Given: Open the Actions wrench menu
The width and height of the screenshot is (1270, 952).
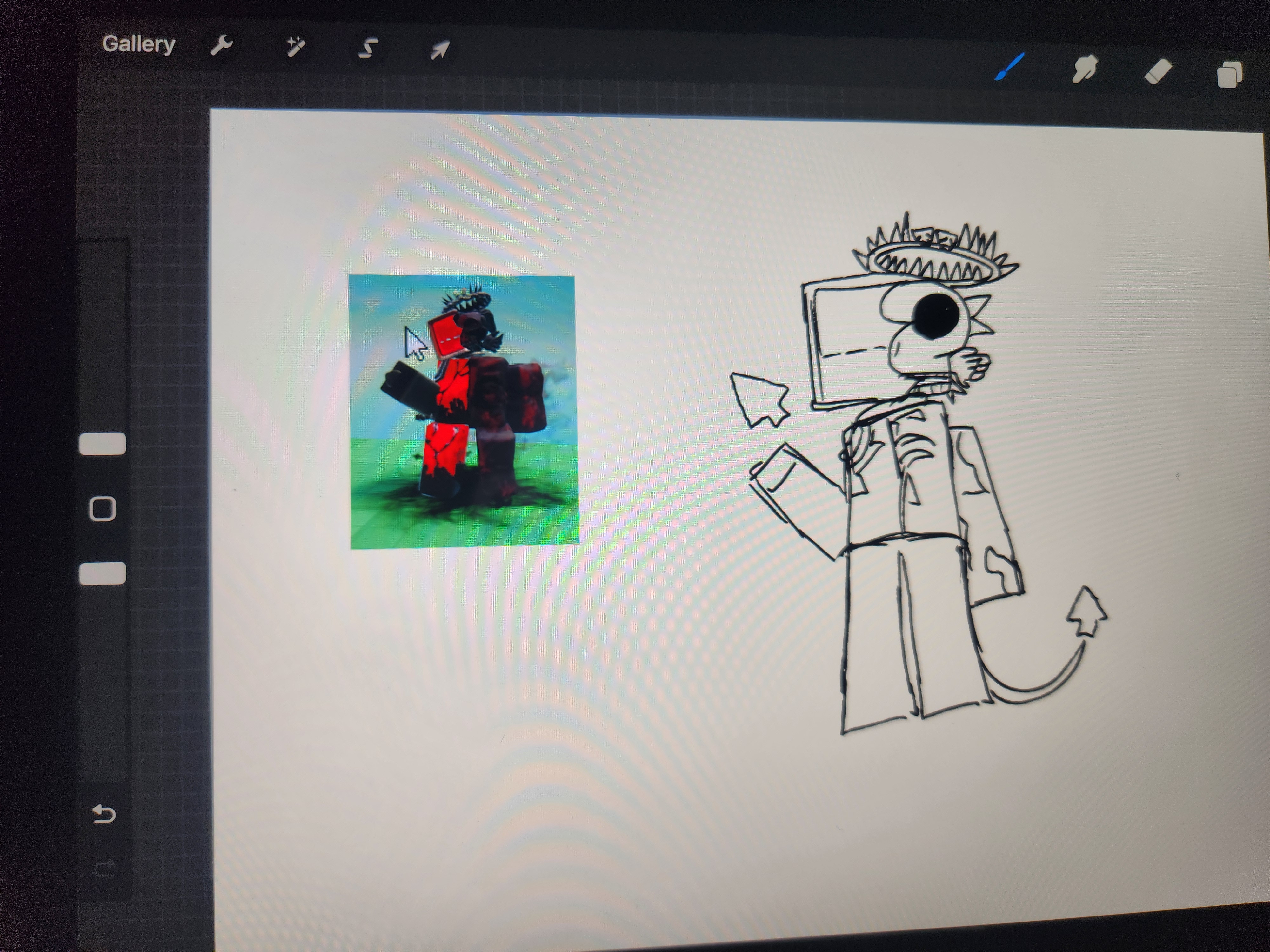Looking at the screenshot, I should (221, 46).
